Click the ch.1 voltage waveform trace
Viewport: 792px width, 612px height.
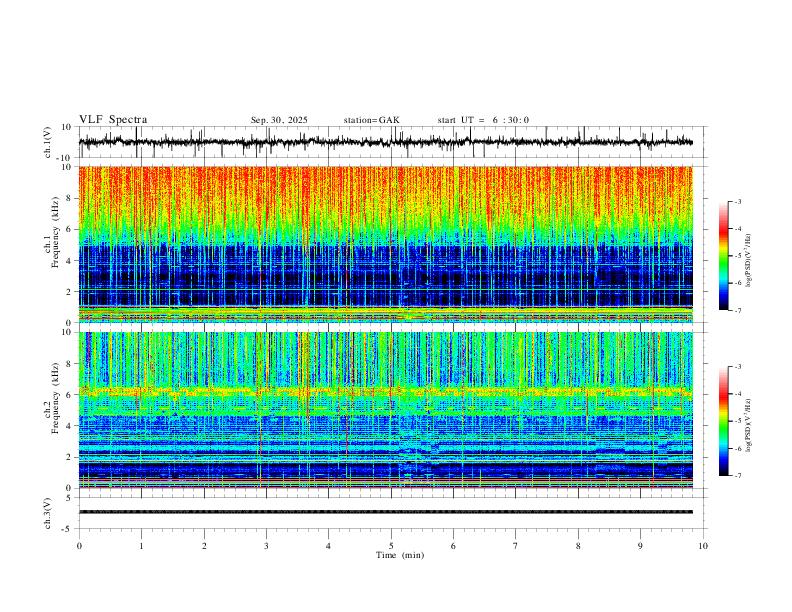386,142
